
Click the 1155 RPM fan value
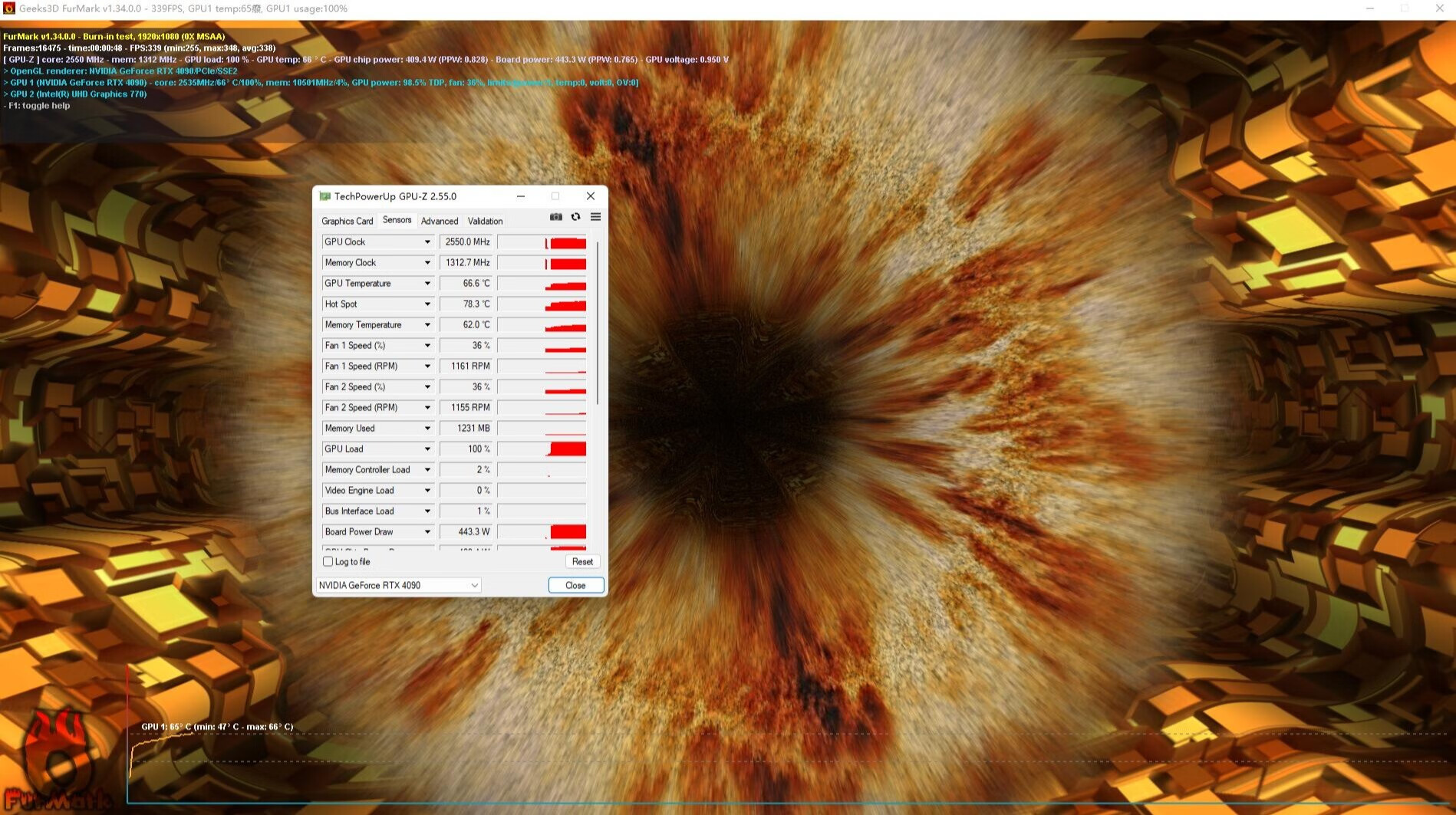pos(466,408)
